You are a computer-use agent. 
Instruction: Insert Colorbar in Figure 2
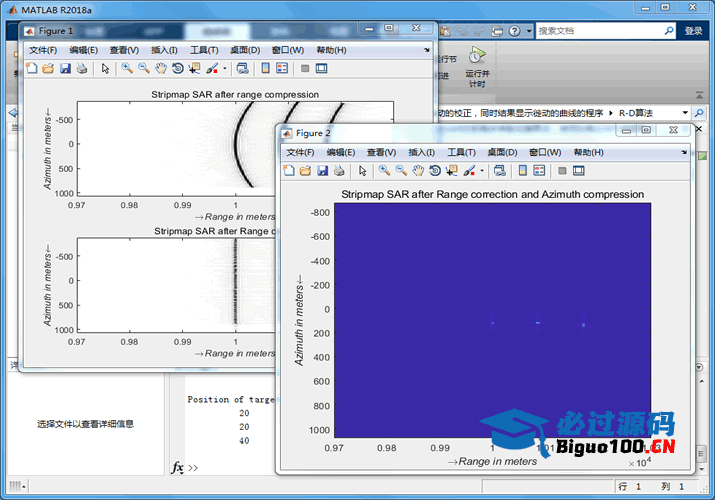tap(523, 171)
